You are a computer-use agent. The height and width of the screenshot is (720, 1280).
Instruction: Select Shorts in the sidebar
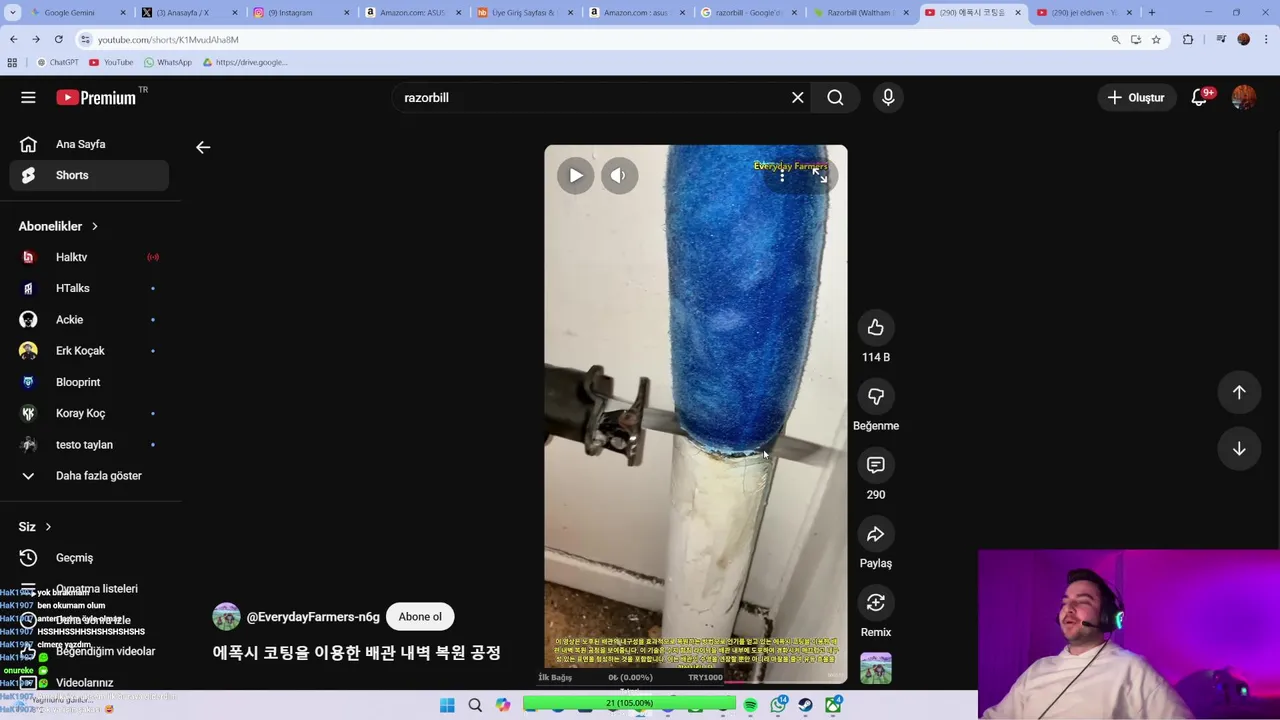pos(89,175)
